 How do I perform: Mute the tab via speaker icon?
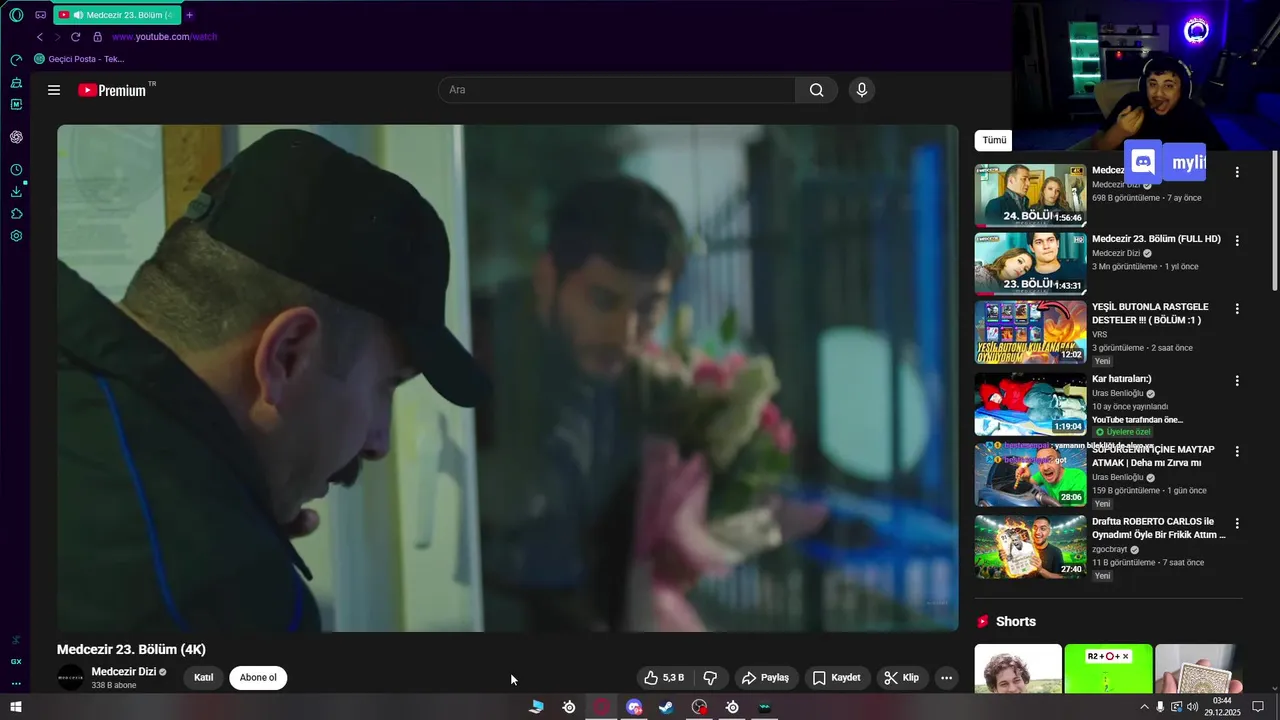tap(78, 15)
